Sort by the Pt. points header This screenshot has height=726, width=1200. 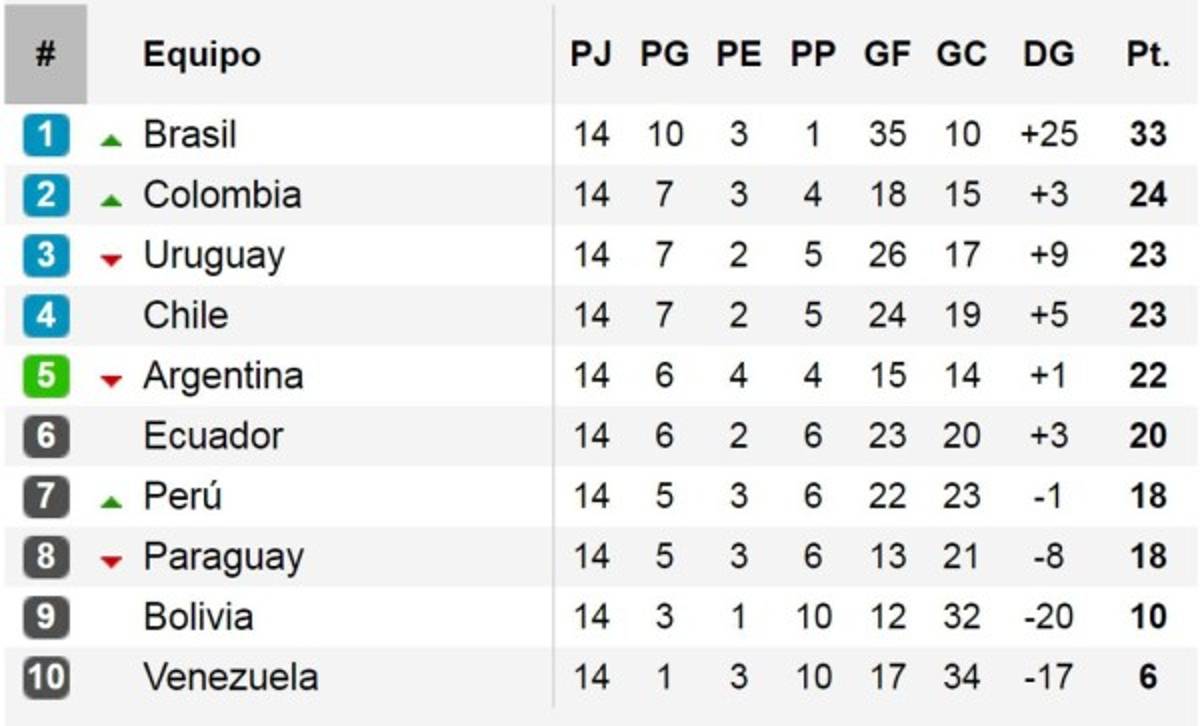click(1147, 54)
